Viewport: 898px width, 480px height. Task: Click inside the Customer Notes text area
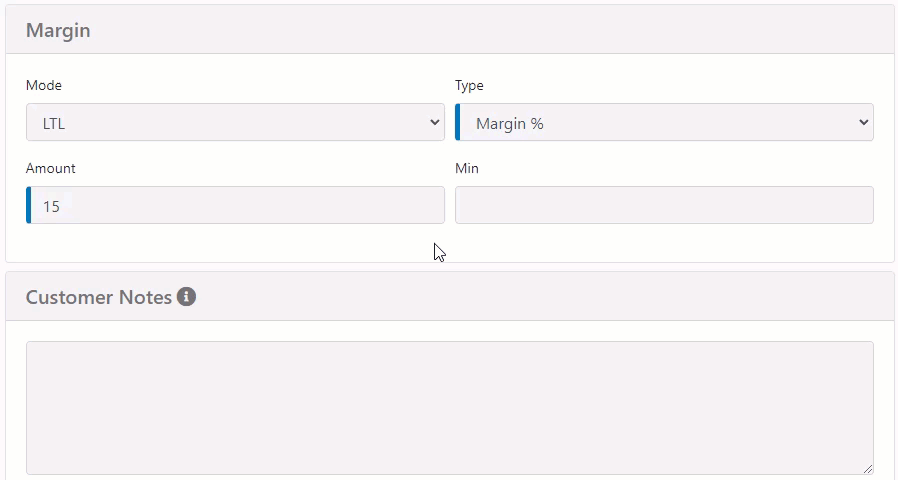[450, 408]
